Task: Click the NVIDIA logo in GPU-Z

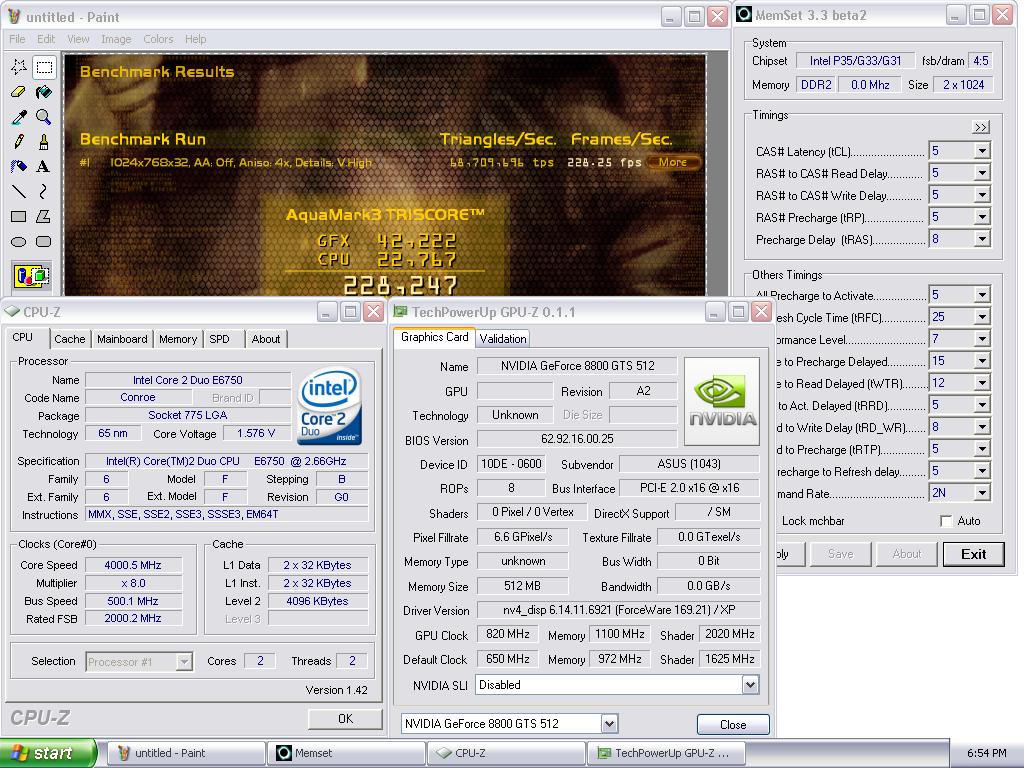Action: pyautogui.click(x=722, y=401)
